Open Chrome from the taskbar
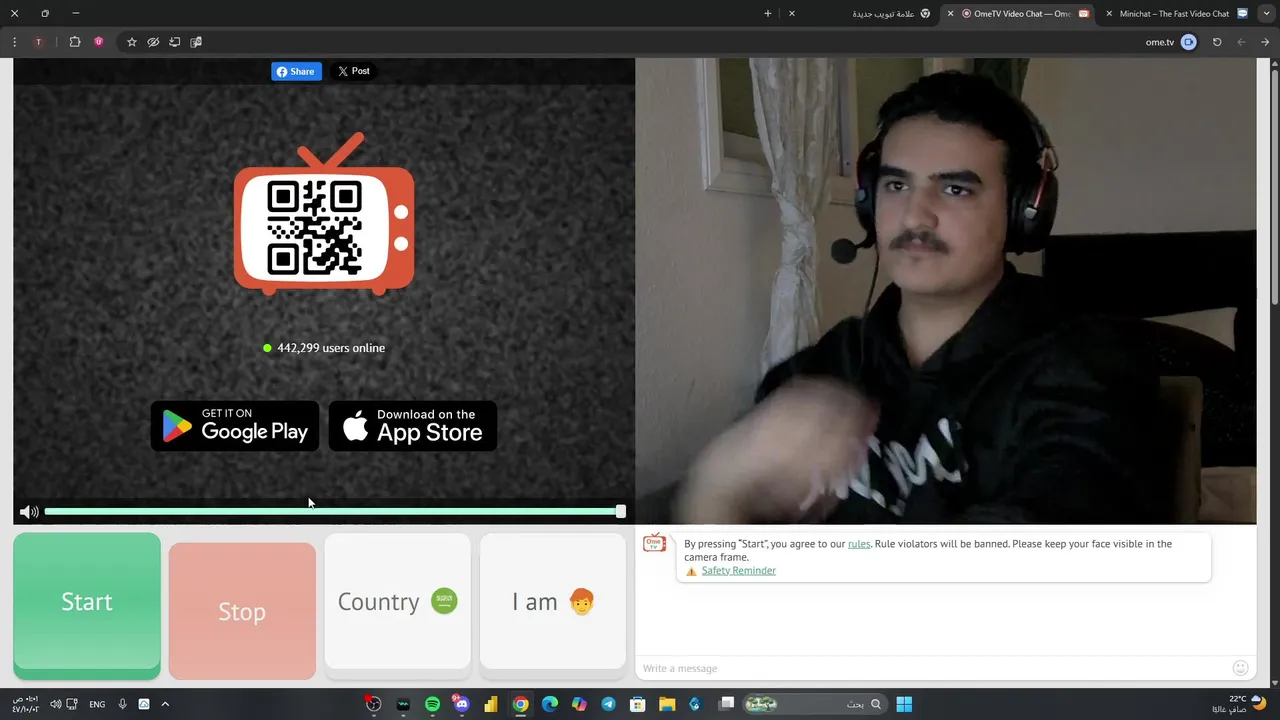 click(x=520, y=704)
